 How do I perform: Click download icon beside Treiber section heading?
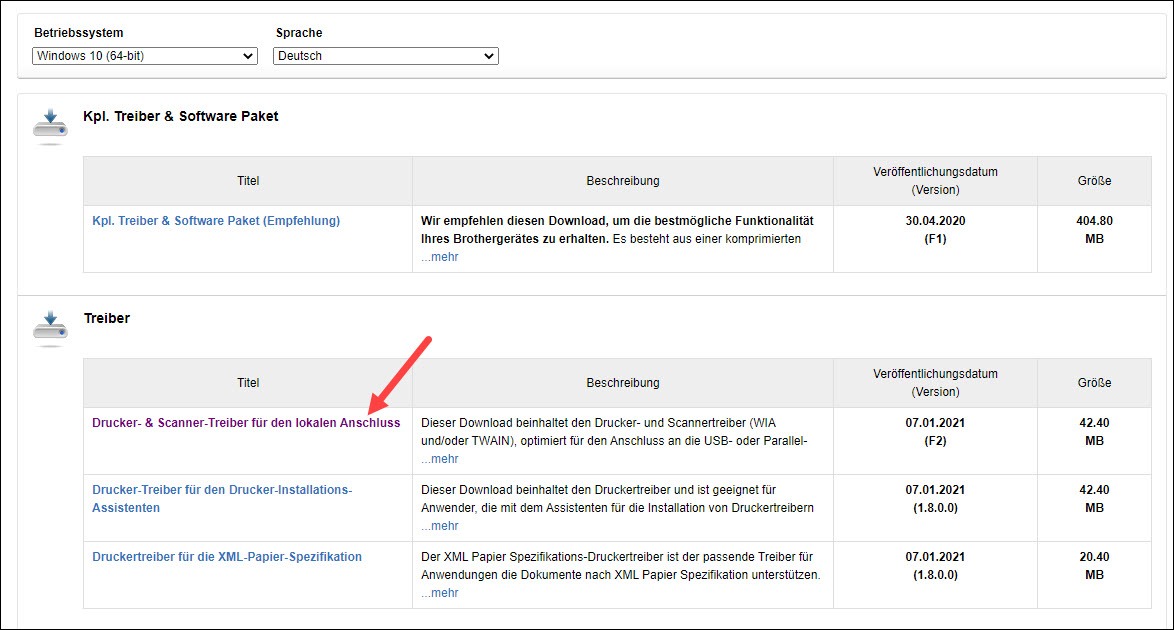click(x=50, y=328)
